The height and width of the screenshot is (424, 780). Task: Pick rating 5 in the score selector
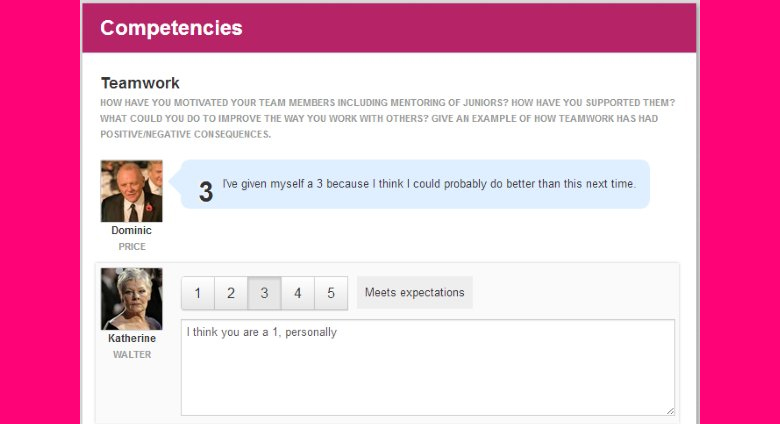point(330,293)
